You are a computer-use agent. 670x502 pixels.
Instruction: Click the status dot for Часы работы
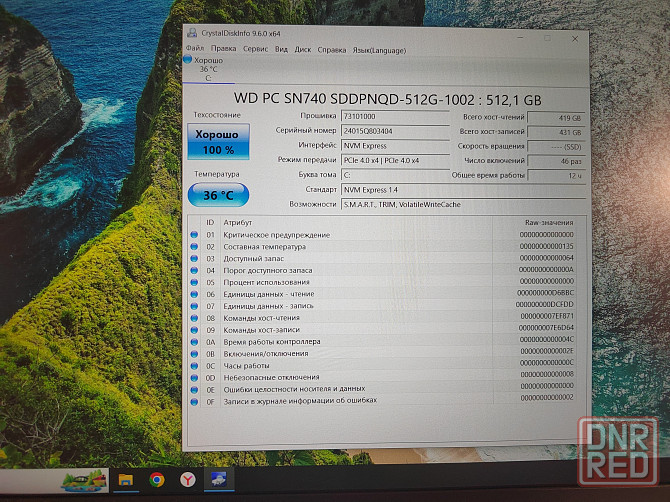click(194, 366)
